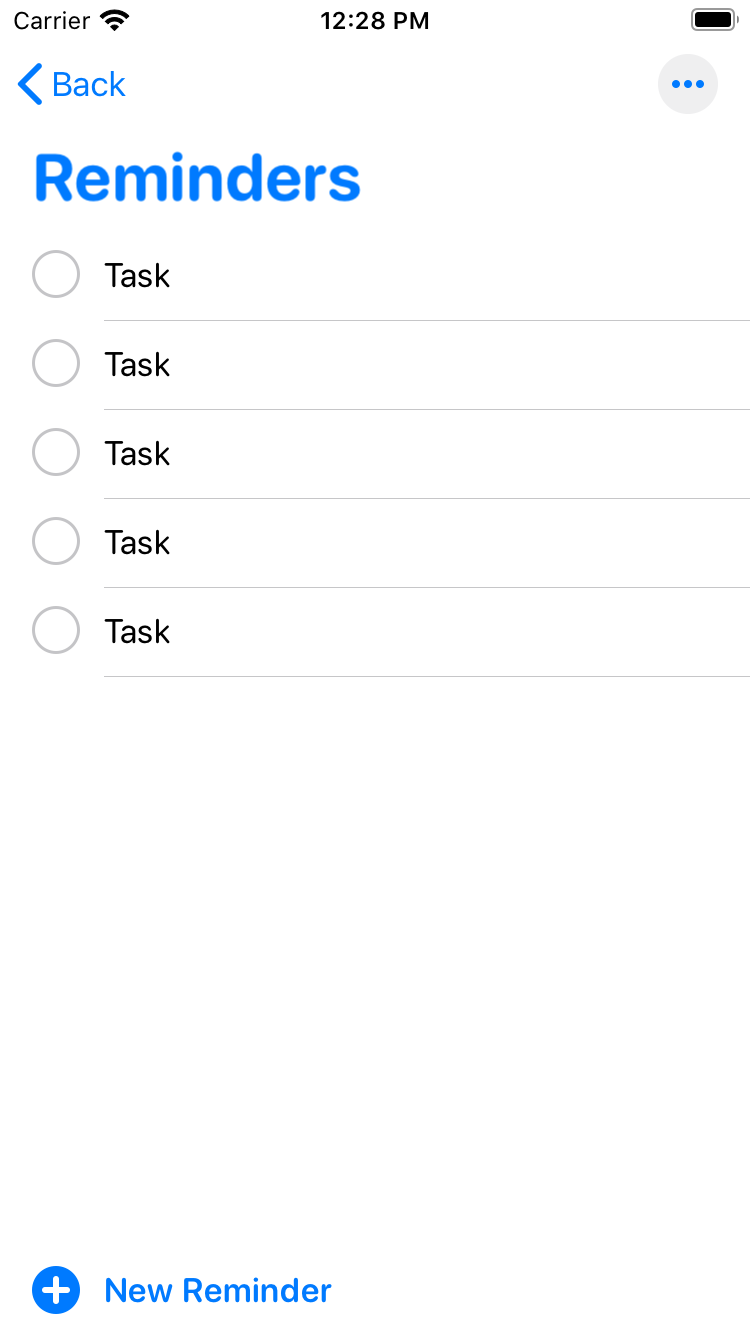Open the ellipsis more options menu
The height and width of the screenshot is (1334, 750).
tap(688, 84)
